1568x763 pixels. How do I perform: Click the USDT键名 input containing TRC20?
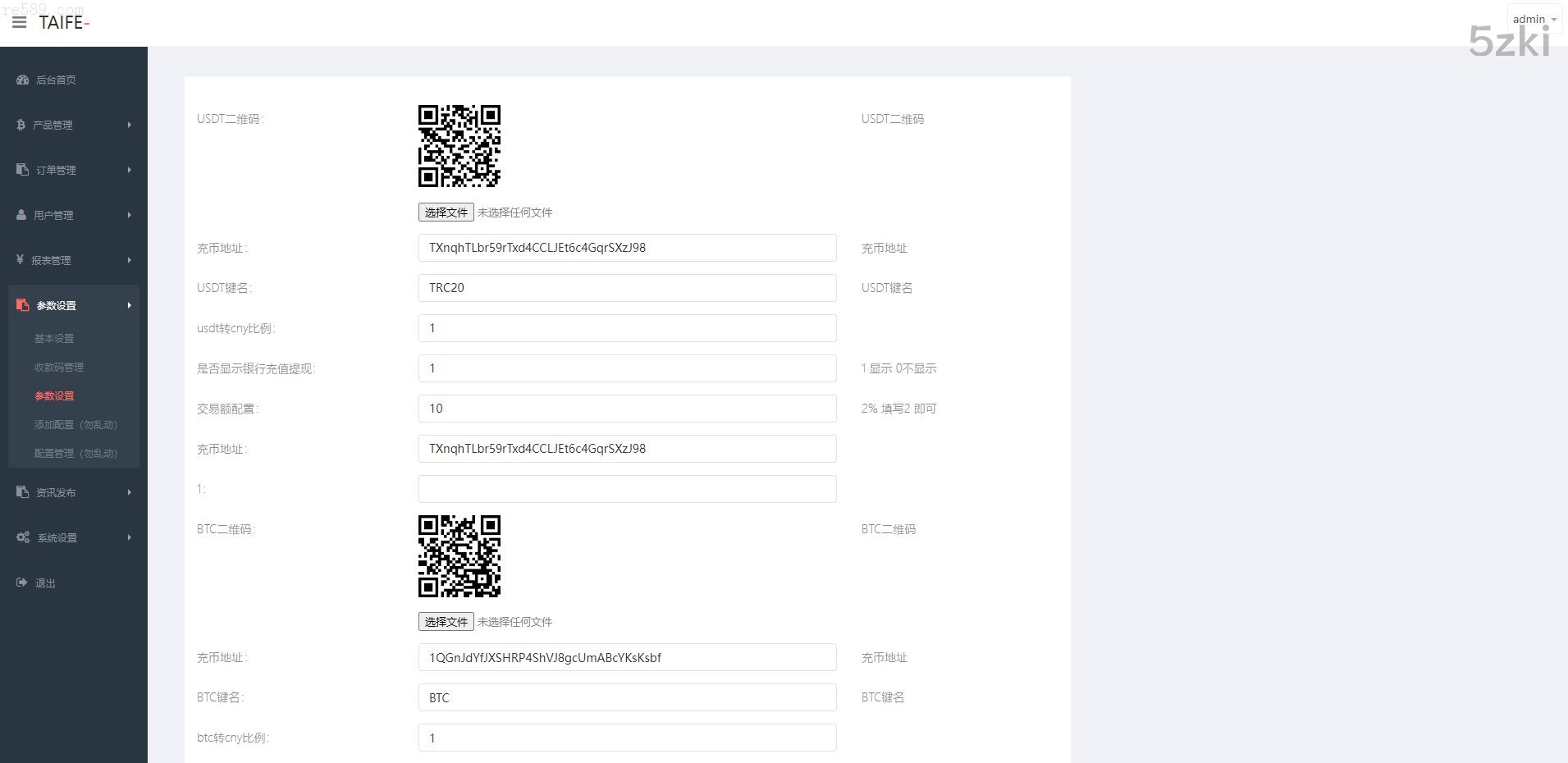[x=627, y=288]
